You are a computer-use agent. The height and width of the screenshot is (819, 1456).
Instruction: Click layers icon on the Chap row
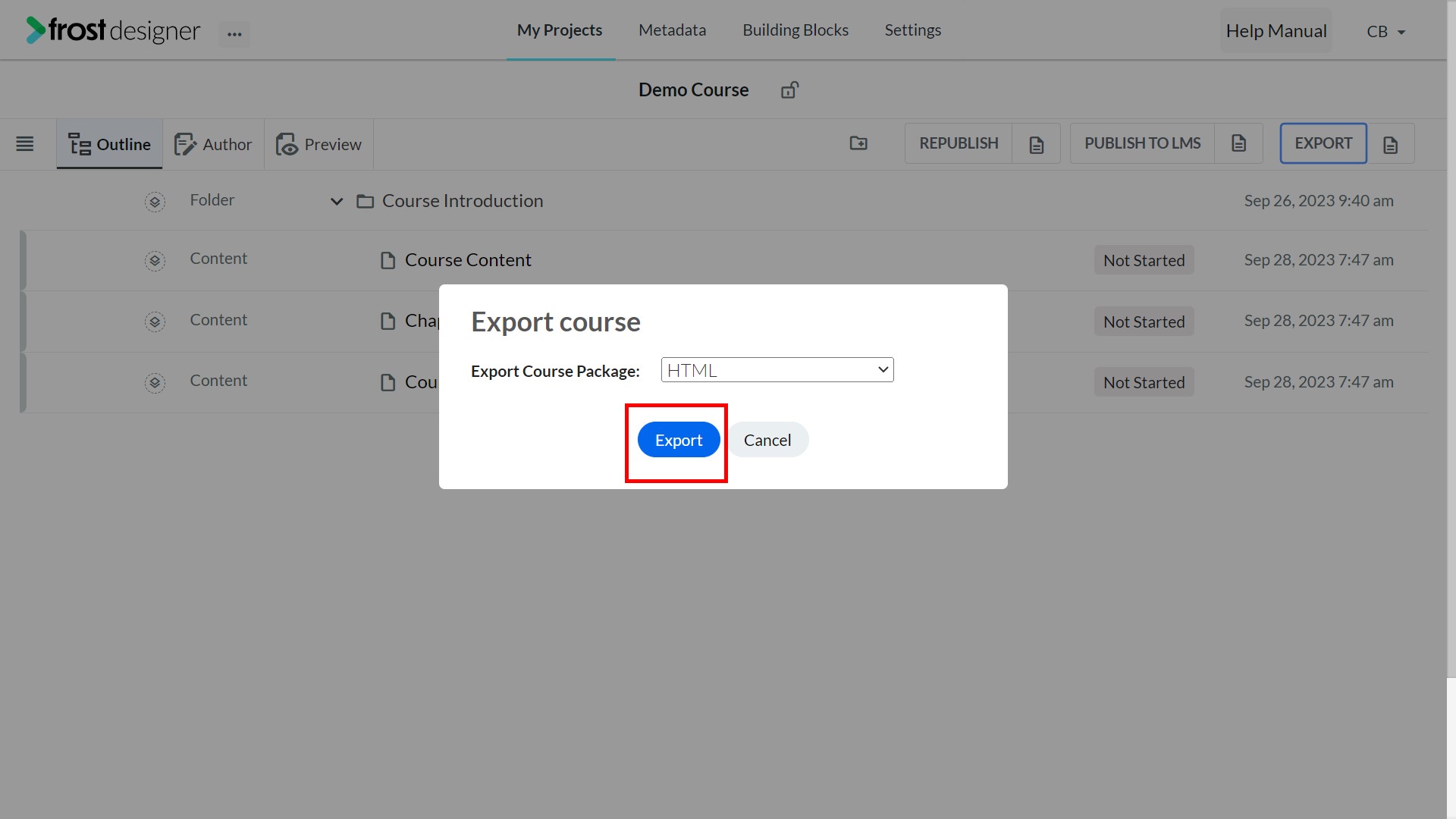(x=155, y=322)
